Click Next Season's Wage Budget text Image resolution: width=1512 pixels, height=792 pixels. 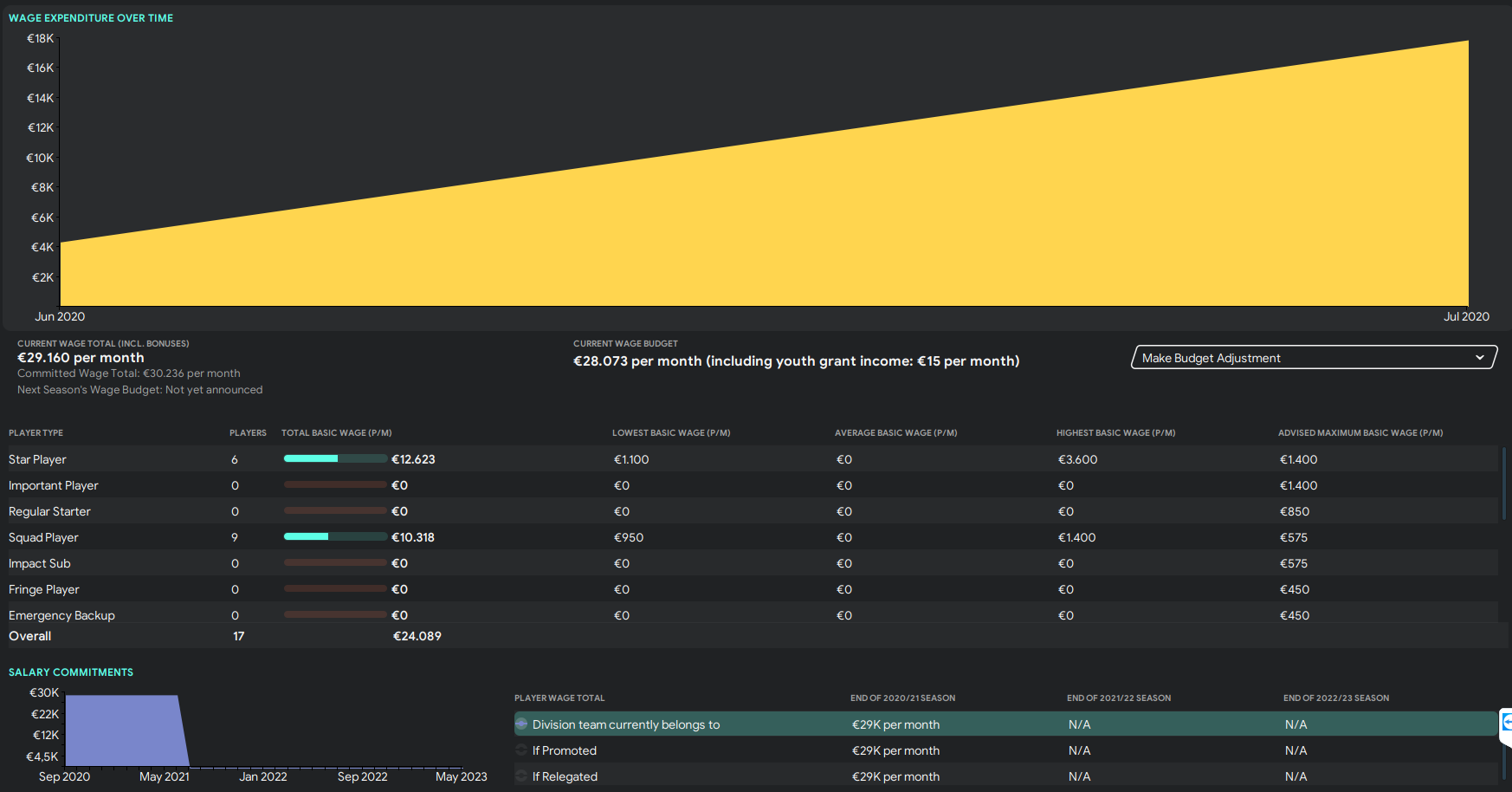pyautogui.click(x=139, y=390)
